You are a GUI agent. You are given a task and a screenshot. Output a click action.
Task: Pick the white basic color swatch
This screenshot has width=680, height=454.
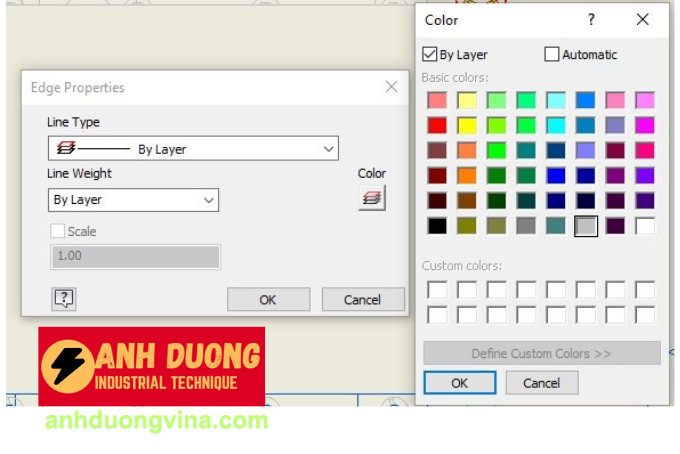click(645, 226)
